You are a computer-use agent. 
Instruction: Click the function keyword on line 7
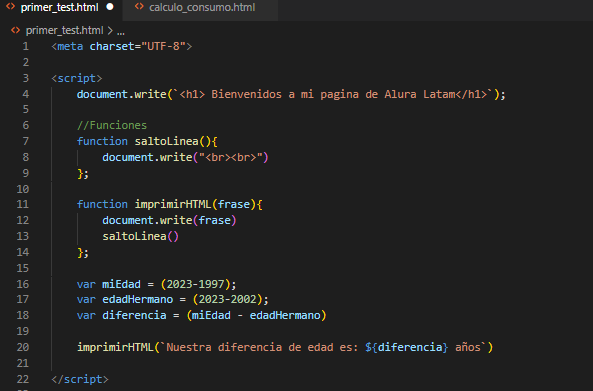click(102, 141)
